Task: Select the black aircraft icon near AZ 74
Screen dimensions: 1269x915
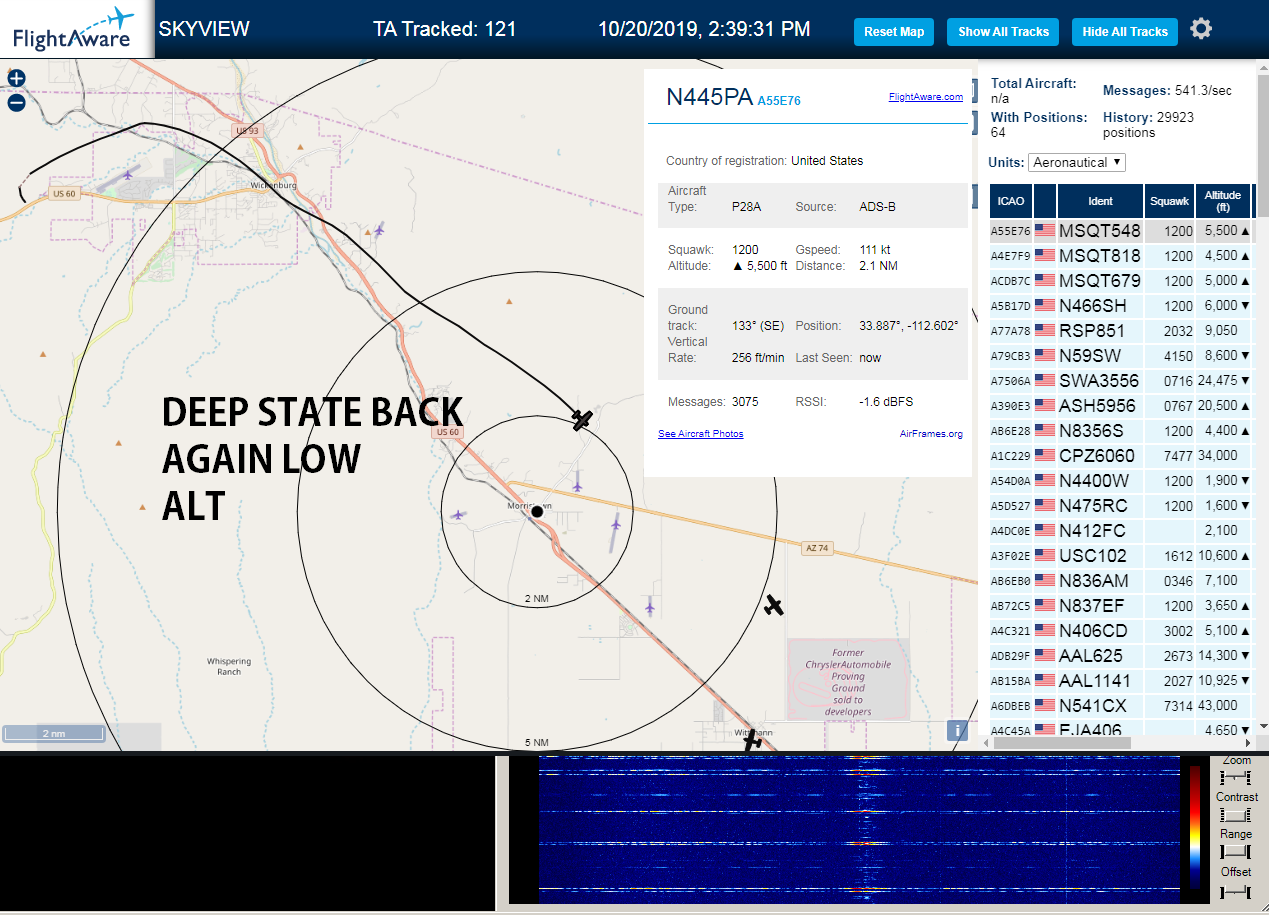Action: [773, 605]
